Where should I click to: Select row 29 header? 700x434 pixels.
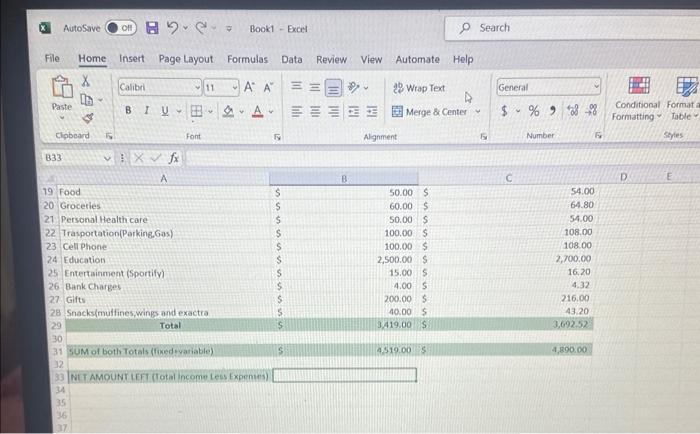click(x=56, y=326)
